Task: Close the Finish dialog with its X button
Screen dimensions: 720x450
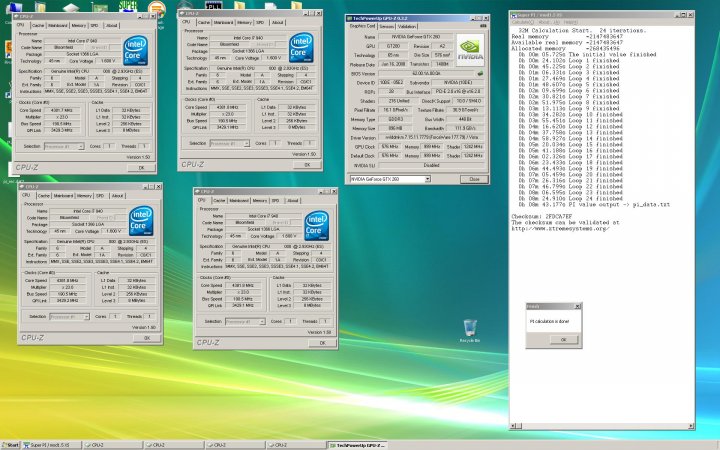Action: click(578, 306)
